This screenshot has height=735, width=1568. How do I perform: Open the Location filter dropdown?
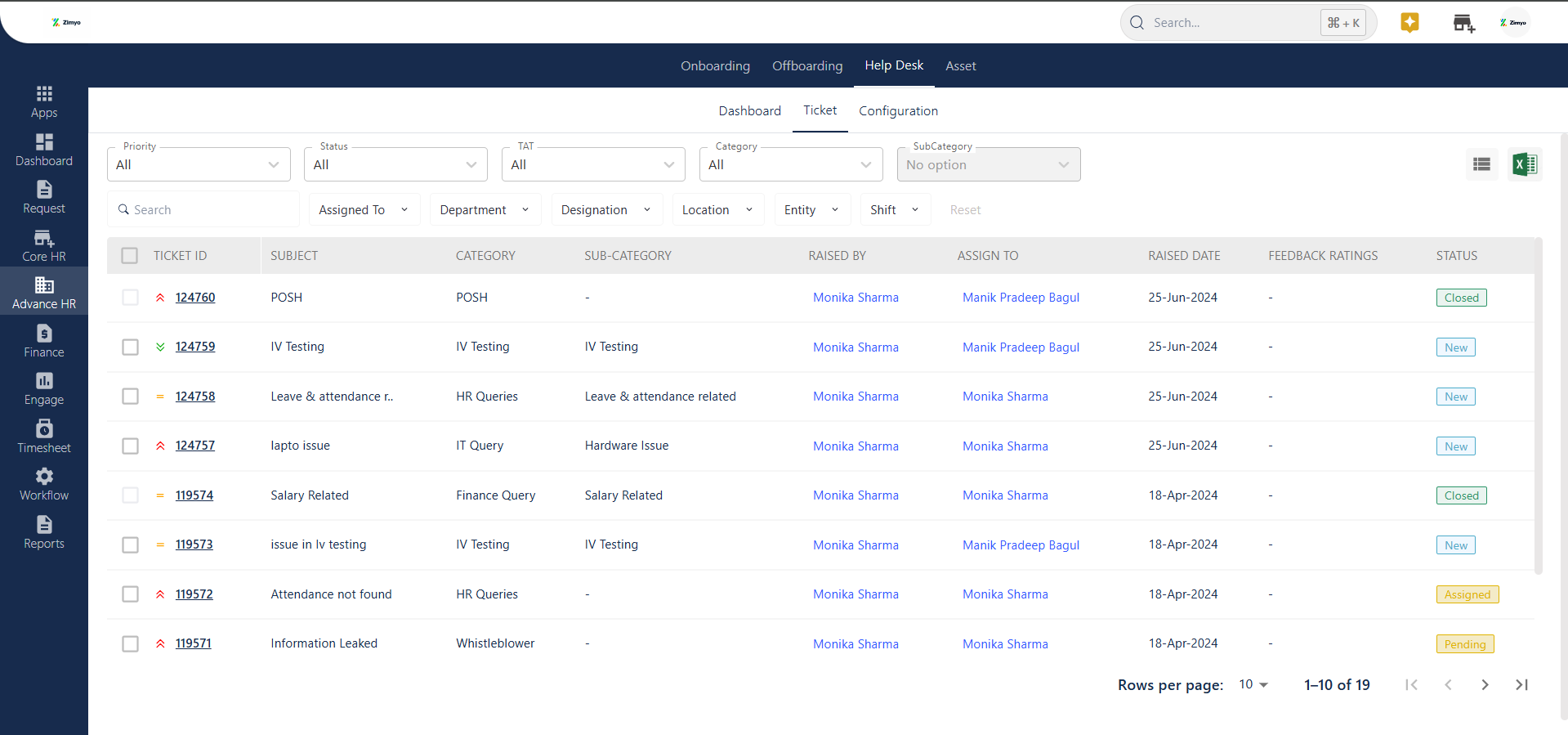(718, 210)
